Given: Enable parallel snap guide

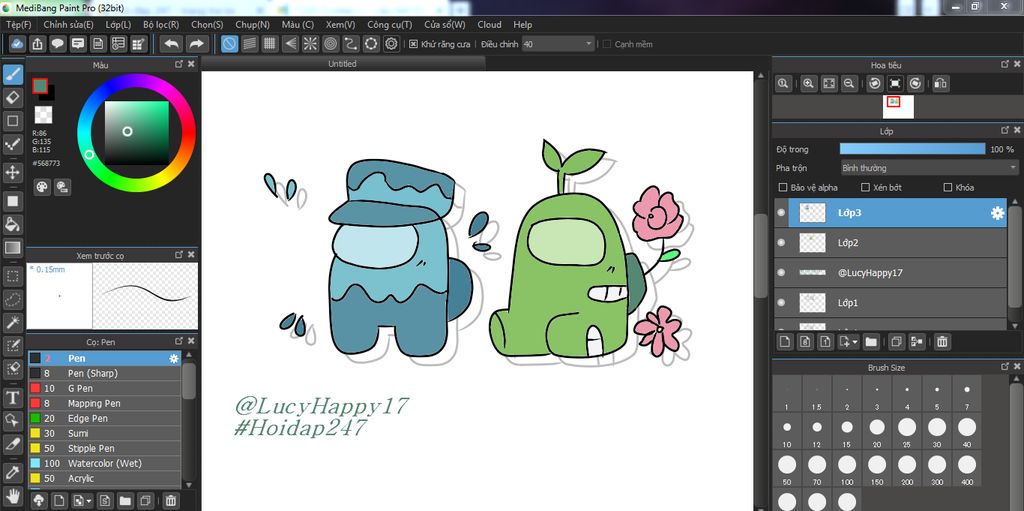Looking at the screenshot, I should 249,44.
